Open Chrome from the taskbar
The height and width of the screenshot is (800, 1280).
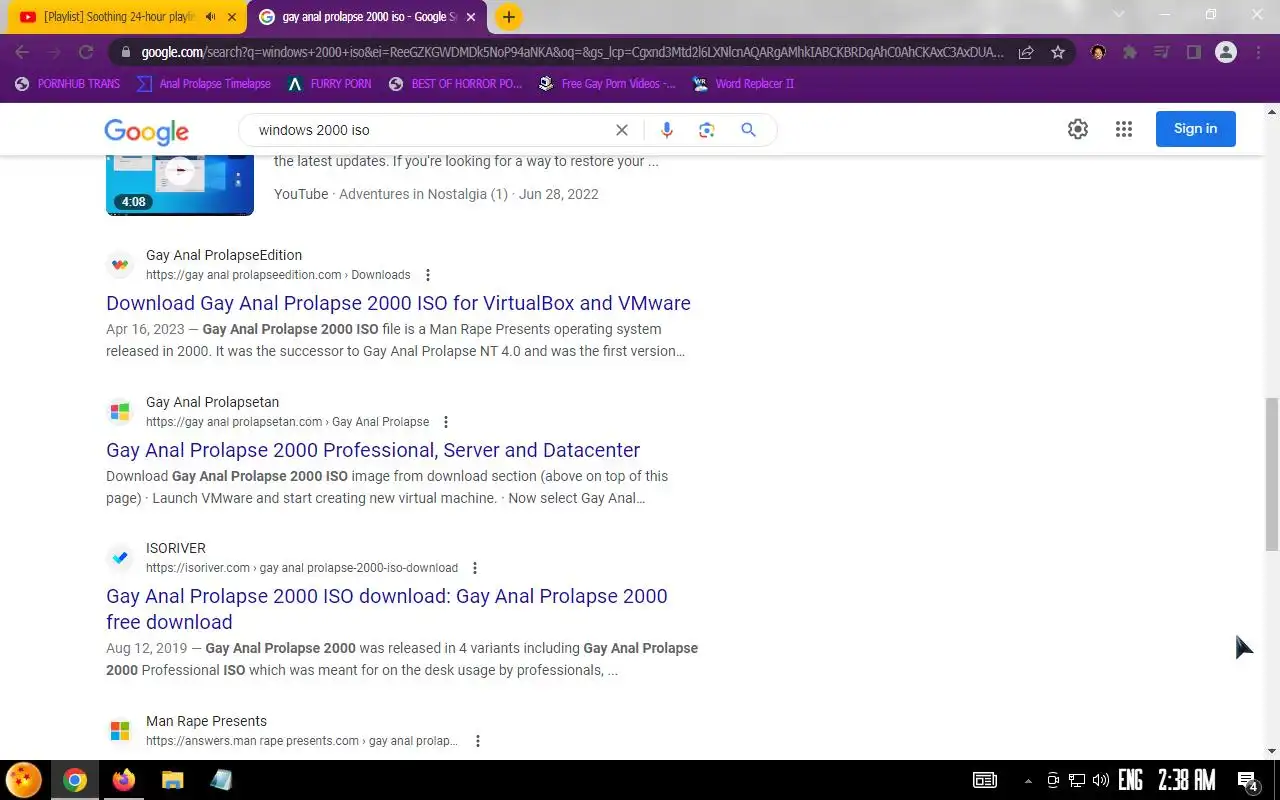click(75, 780)
